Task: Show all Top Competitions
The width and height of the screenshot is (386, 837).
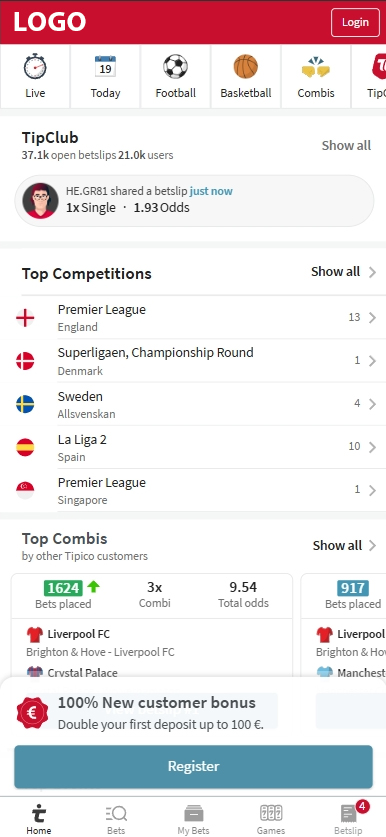Action: (344, 272)
